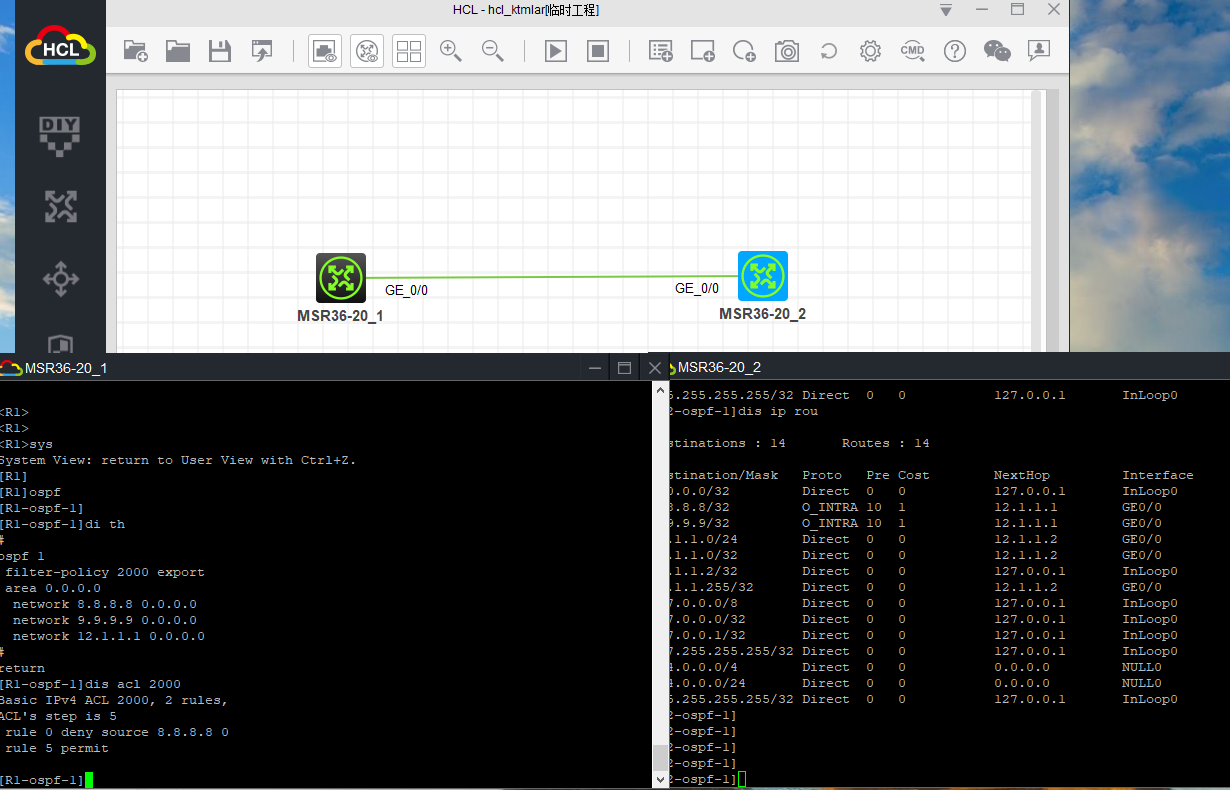This screenshot has width=1230, height=790.
Task: Click the export project icon
Action: pyautogui.click(x=262, y=51)
